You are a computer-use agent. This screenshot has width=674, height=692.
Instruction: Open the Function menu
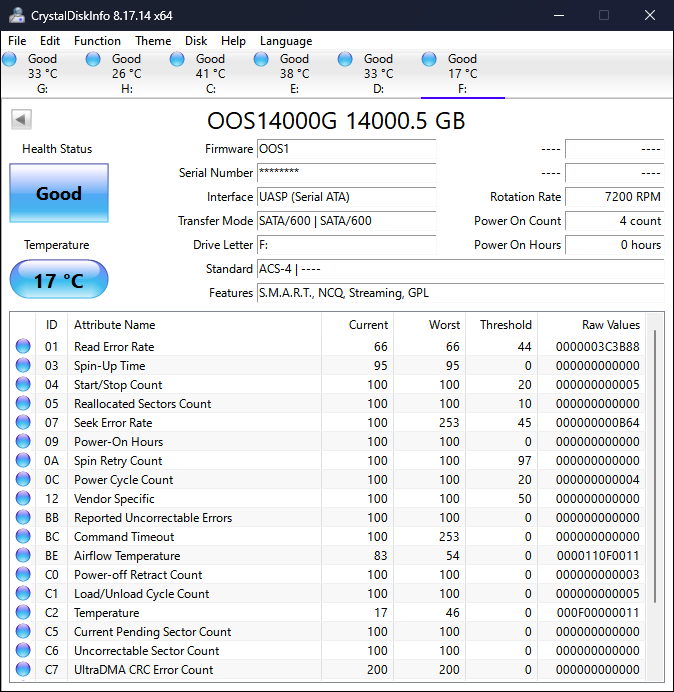[97, 41]
